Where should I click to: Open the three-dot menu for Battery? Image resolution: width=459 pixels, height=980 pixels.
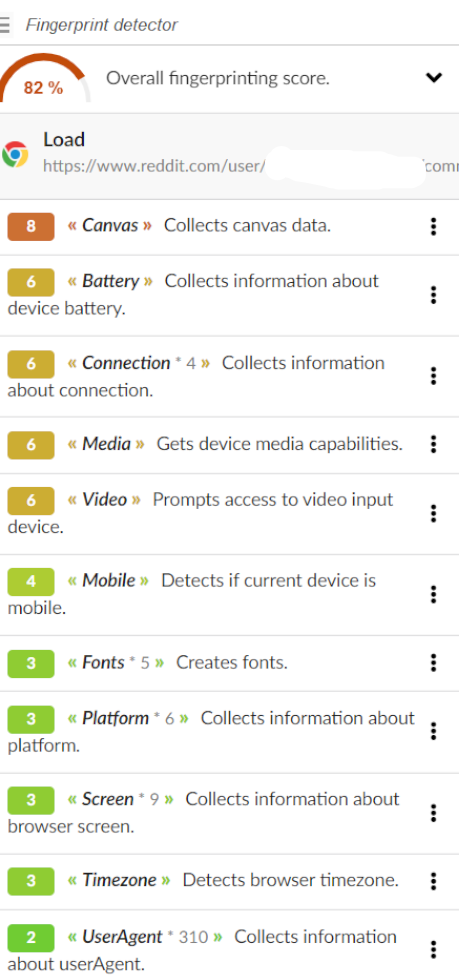pos(433,295)
